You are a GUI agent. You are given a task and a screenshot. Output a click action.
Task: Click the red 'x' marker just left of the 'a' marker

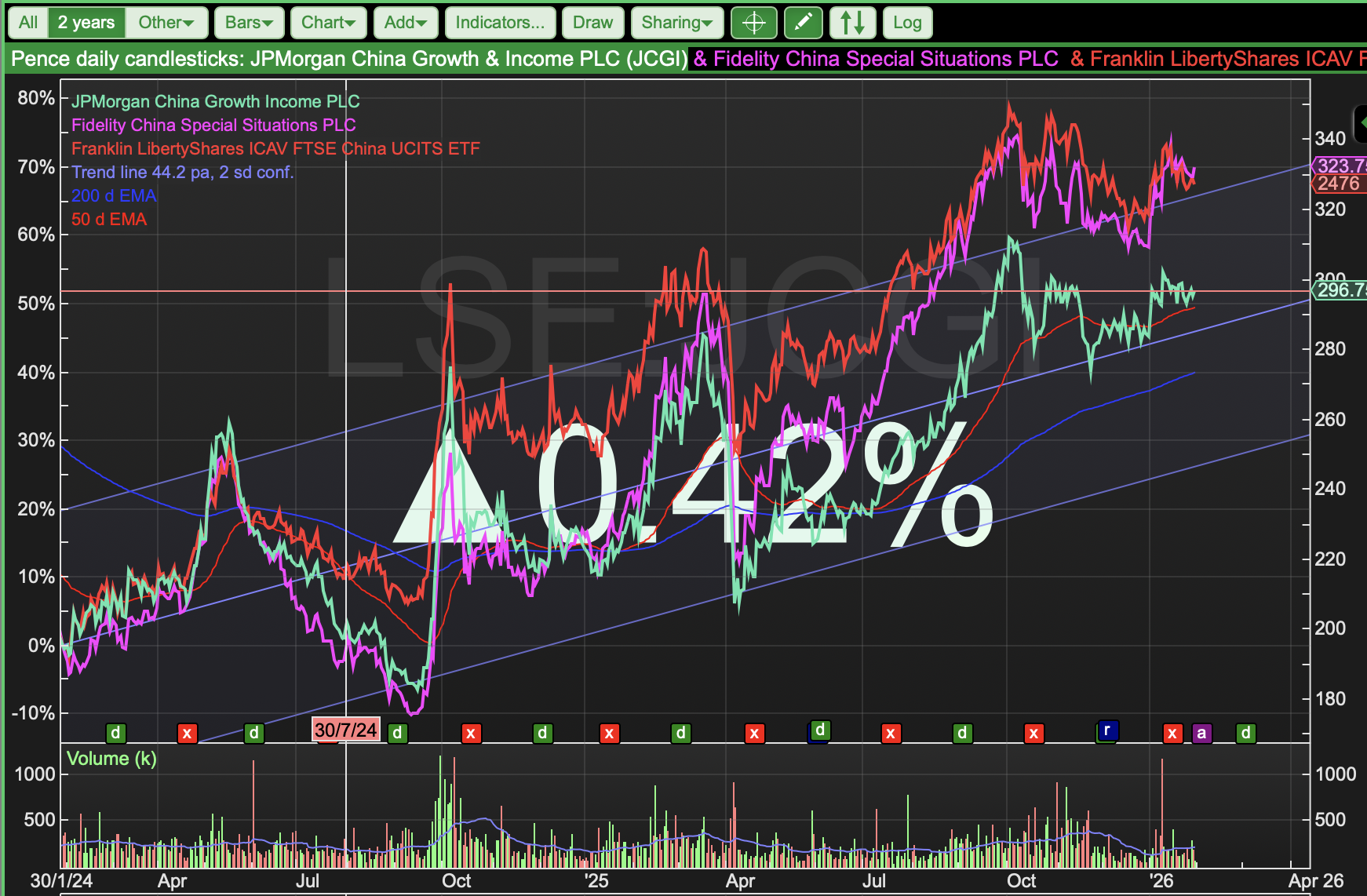(1172, 734)
